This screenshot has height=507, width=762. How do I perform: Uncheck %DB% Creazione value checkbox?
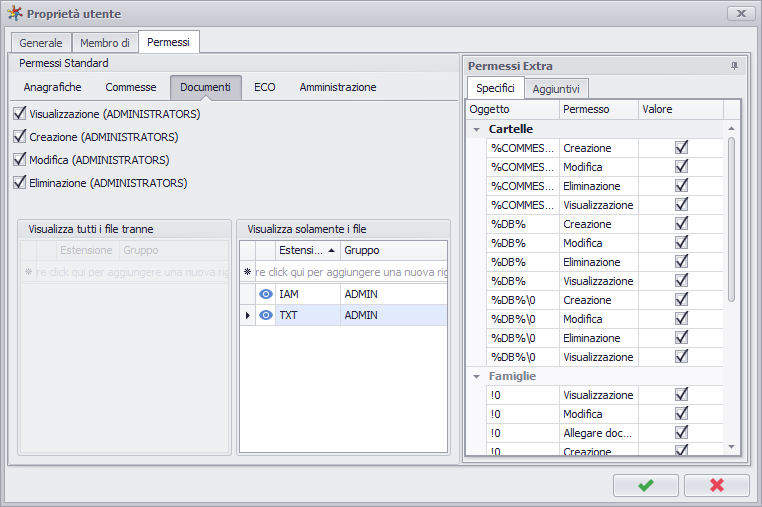tap(681, 223)
